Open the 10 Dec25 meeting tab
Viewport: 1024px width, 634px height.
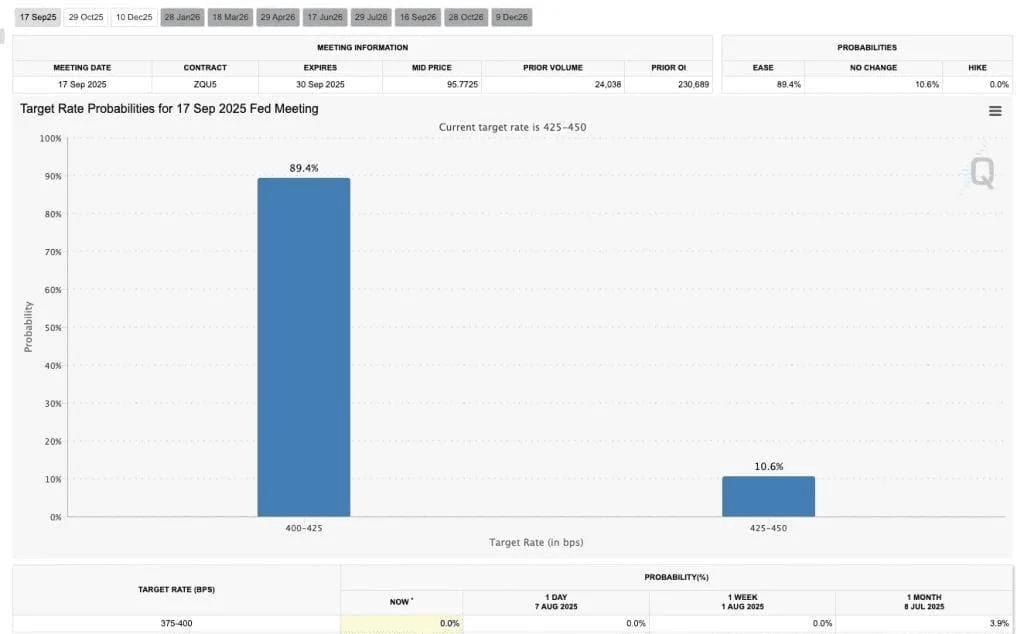pyautogui.click(x=134, y=17)
